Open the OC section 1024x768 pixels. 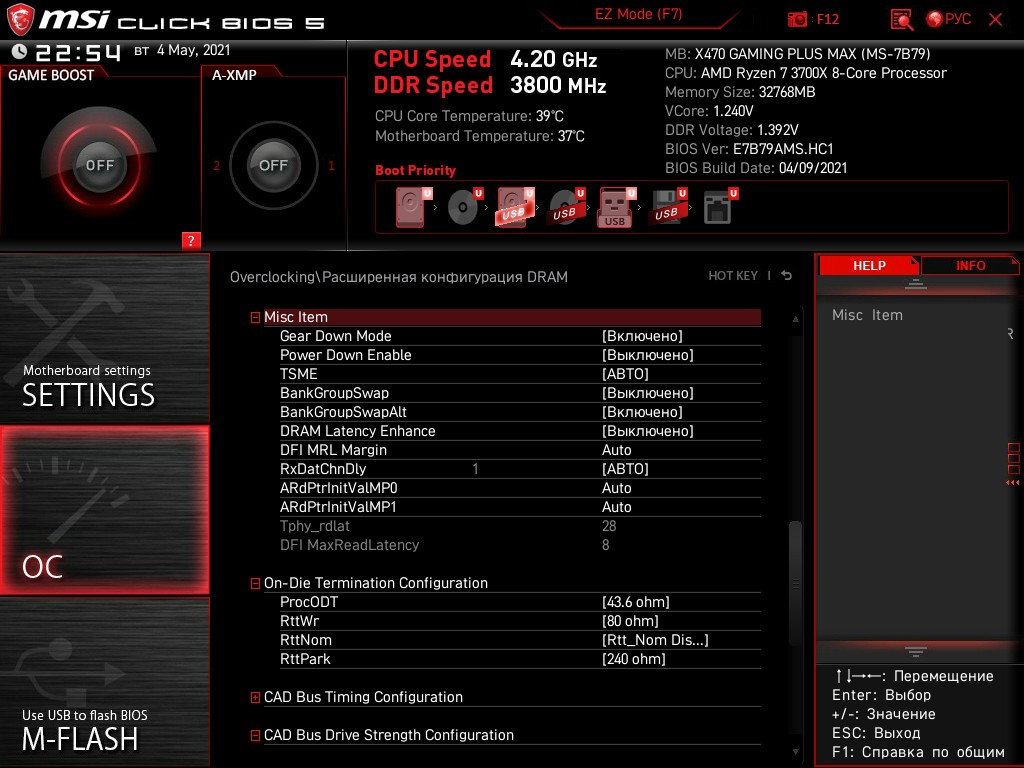[104, 510]
